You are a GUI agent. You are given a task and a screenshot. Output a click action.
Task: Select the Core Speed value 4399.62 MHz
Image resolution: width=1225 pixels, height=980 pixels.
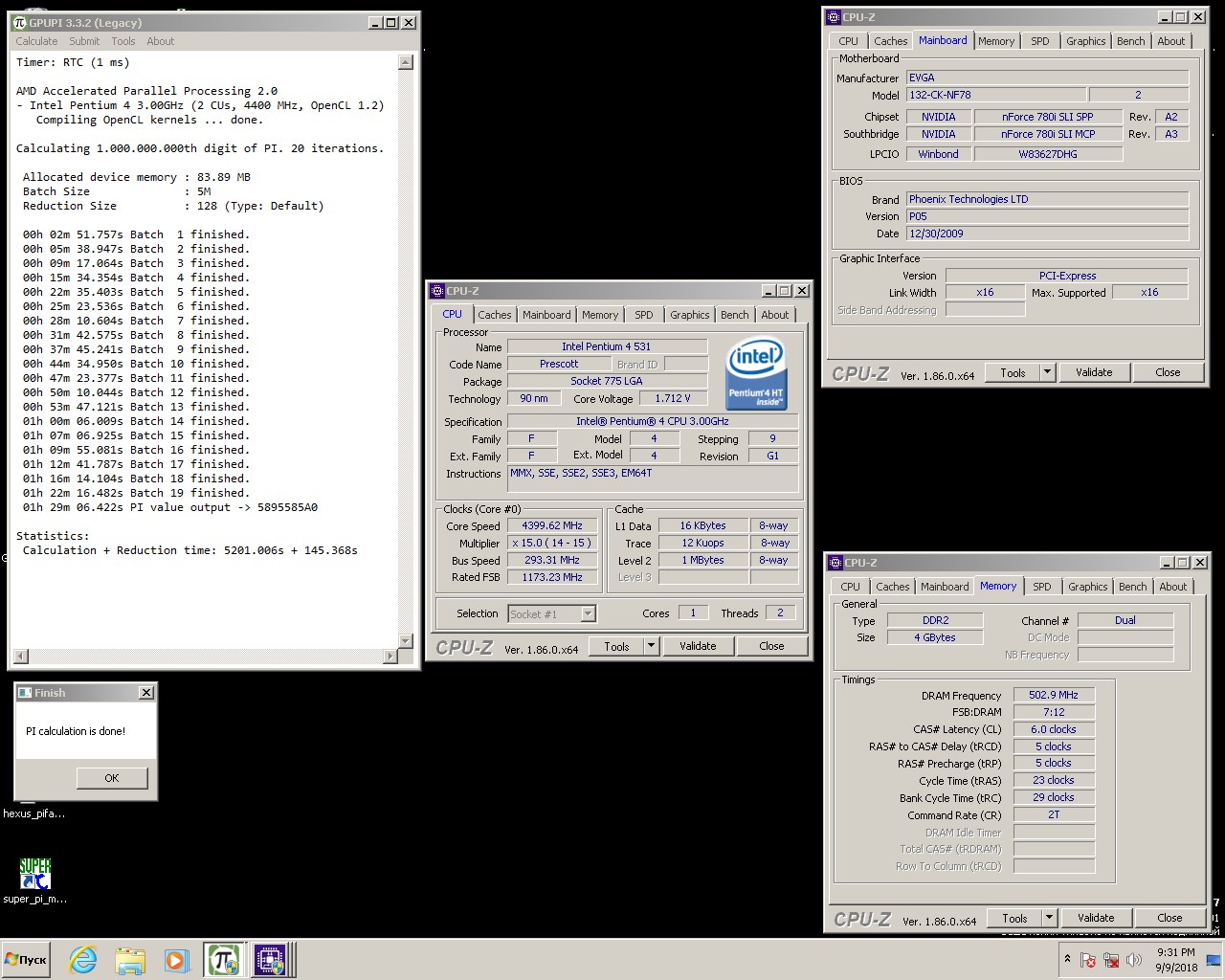552,525
